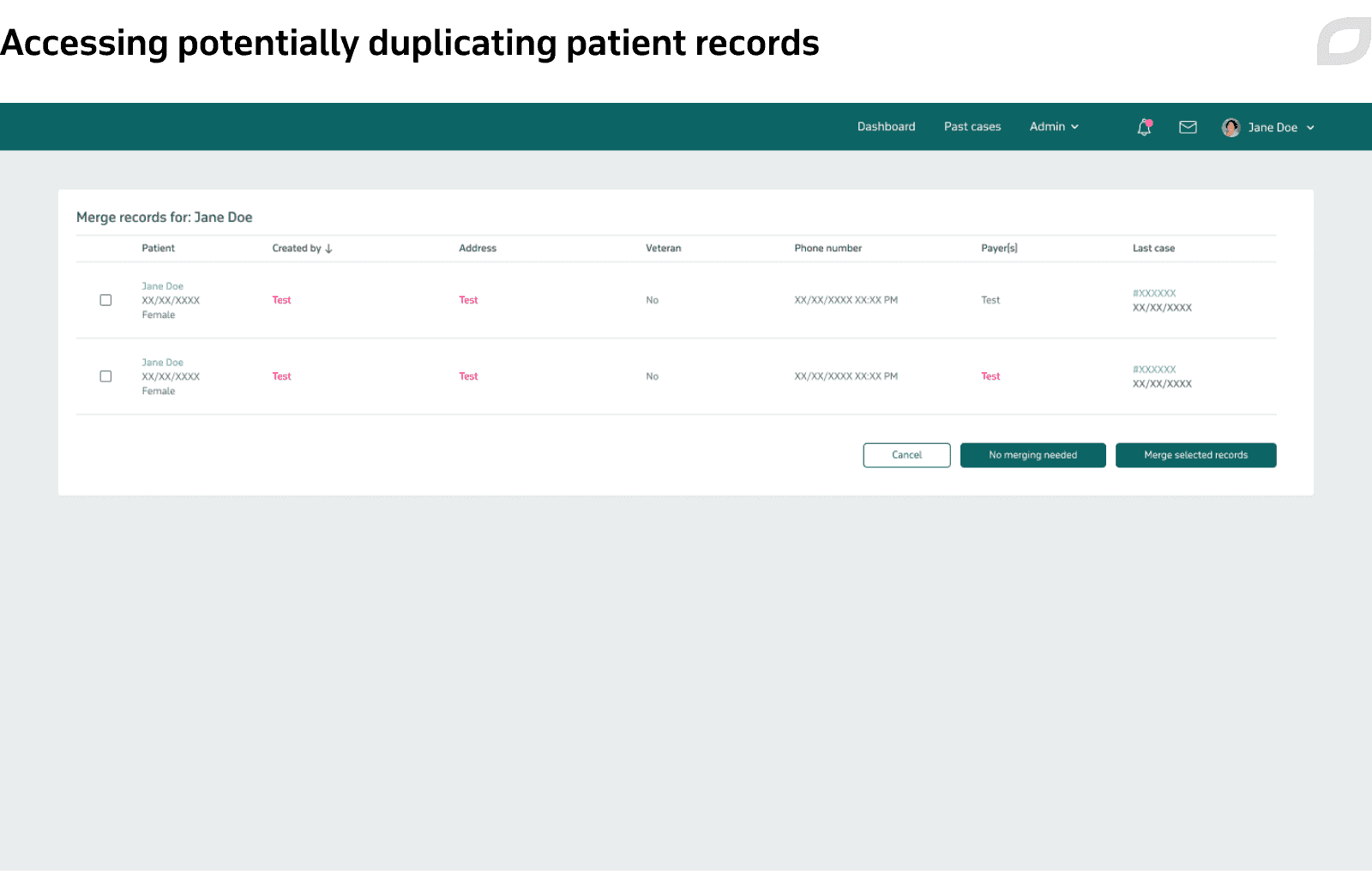Click the Payer(s) column header
Screen dimensions: 1372x871
[x=999, y=249]
